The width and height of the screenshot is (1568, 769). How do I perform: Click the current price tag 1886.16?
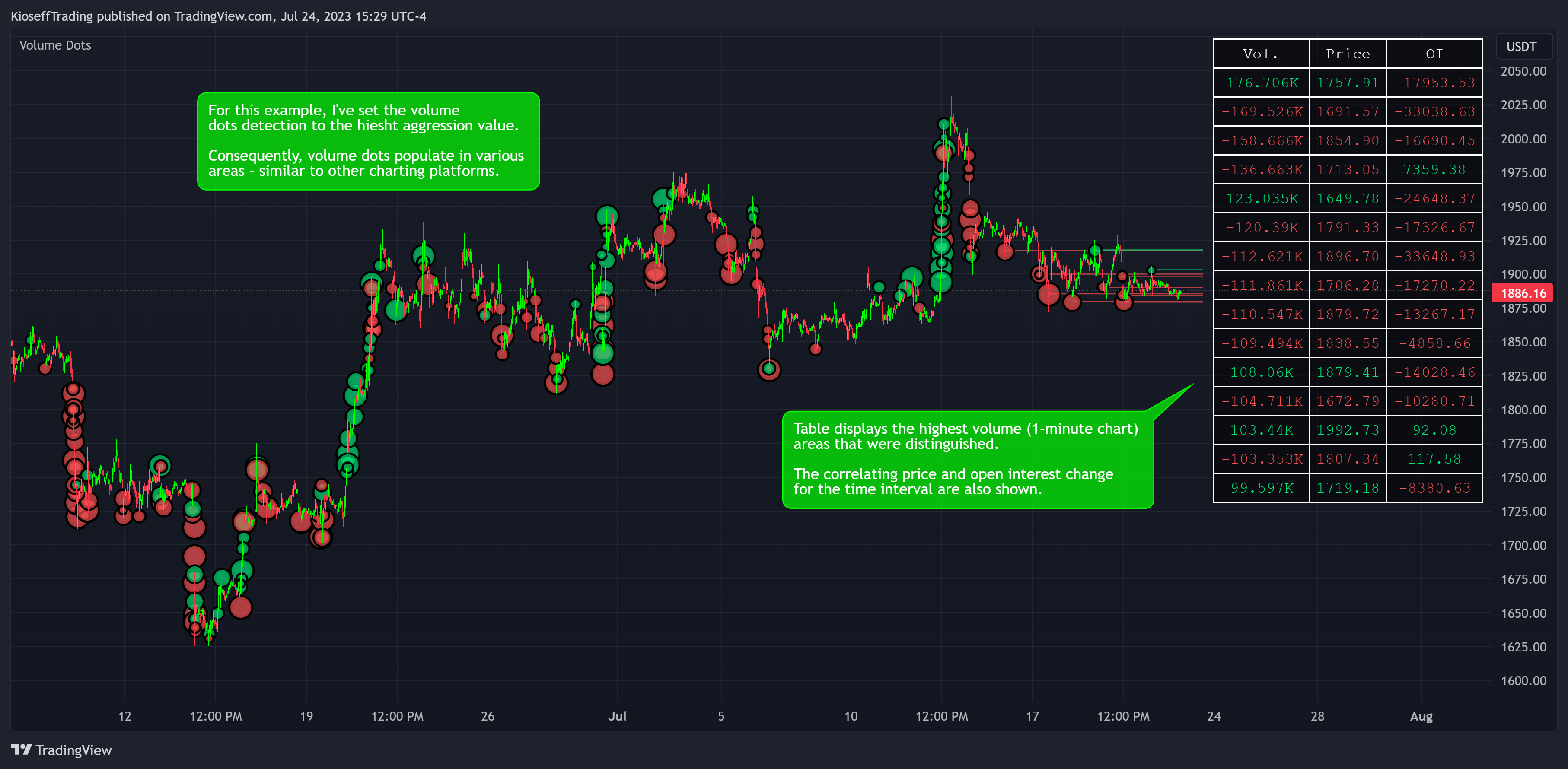click(1523, 293)
